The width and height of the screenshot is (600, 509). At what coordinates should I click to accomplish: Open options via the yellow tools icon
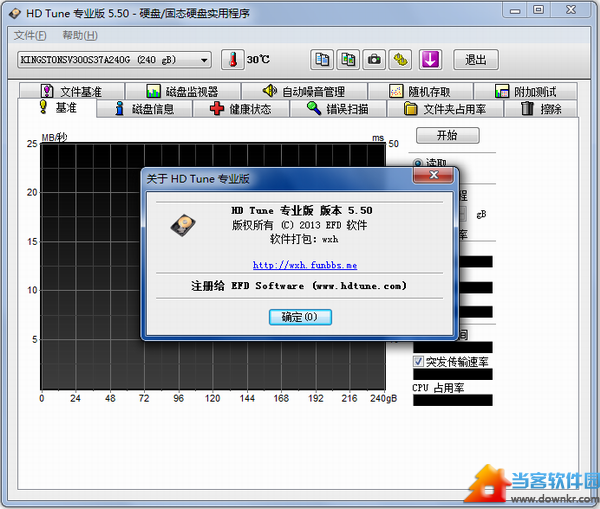pyautogui.click(x=400, y=60)
